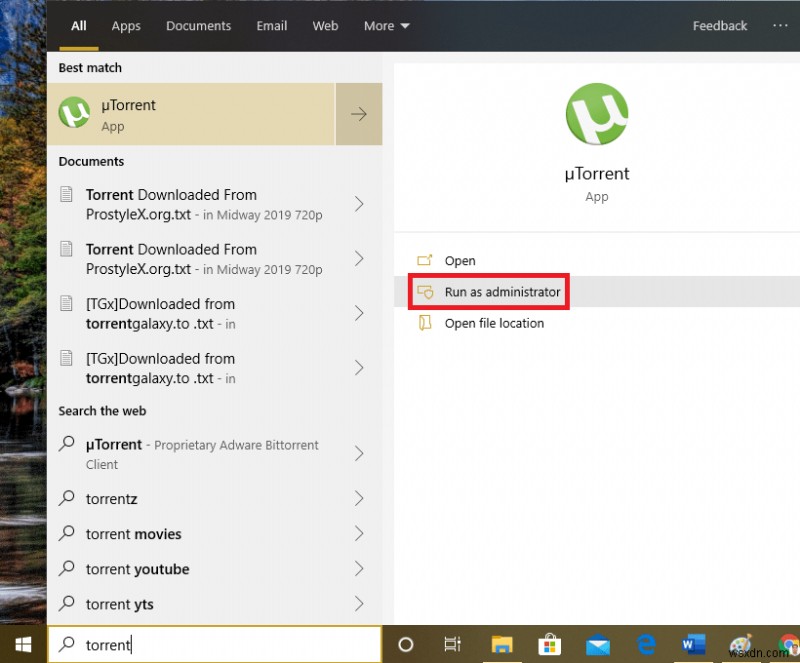Expand the More filter dropdown
This screenshot has height=663, width=800.
386,26
